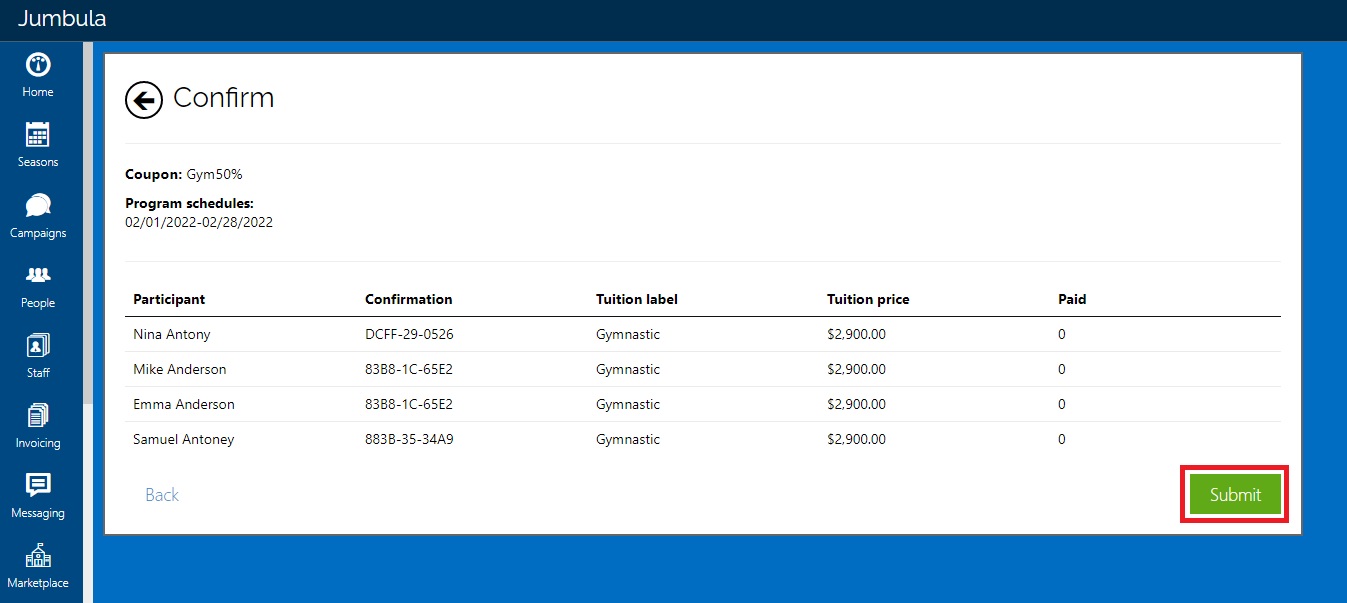
Task: Select participant Samuel Antoney
Action: (x=184, y=439)
